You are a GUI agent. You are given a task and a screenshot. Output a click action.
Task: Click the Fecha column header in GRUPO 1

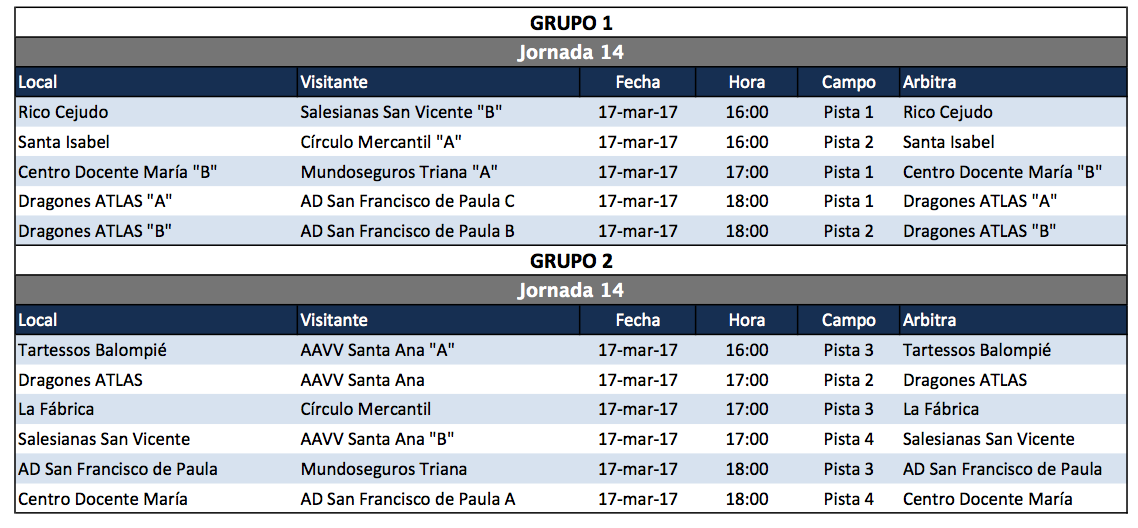637,82
